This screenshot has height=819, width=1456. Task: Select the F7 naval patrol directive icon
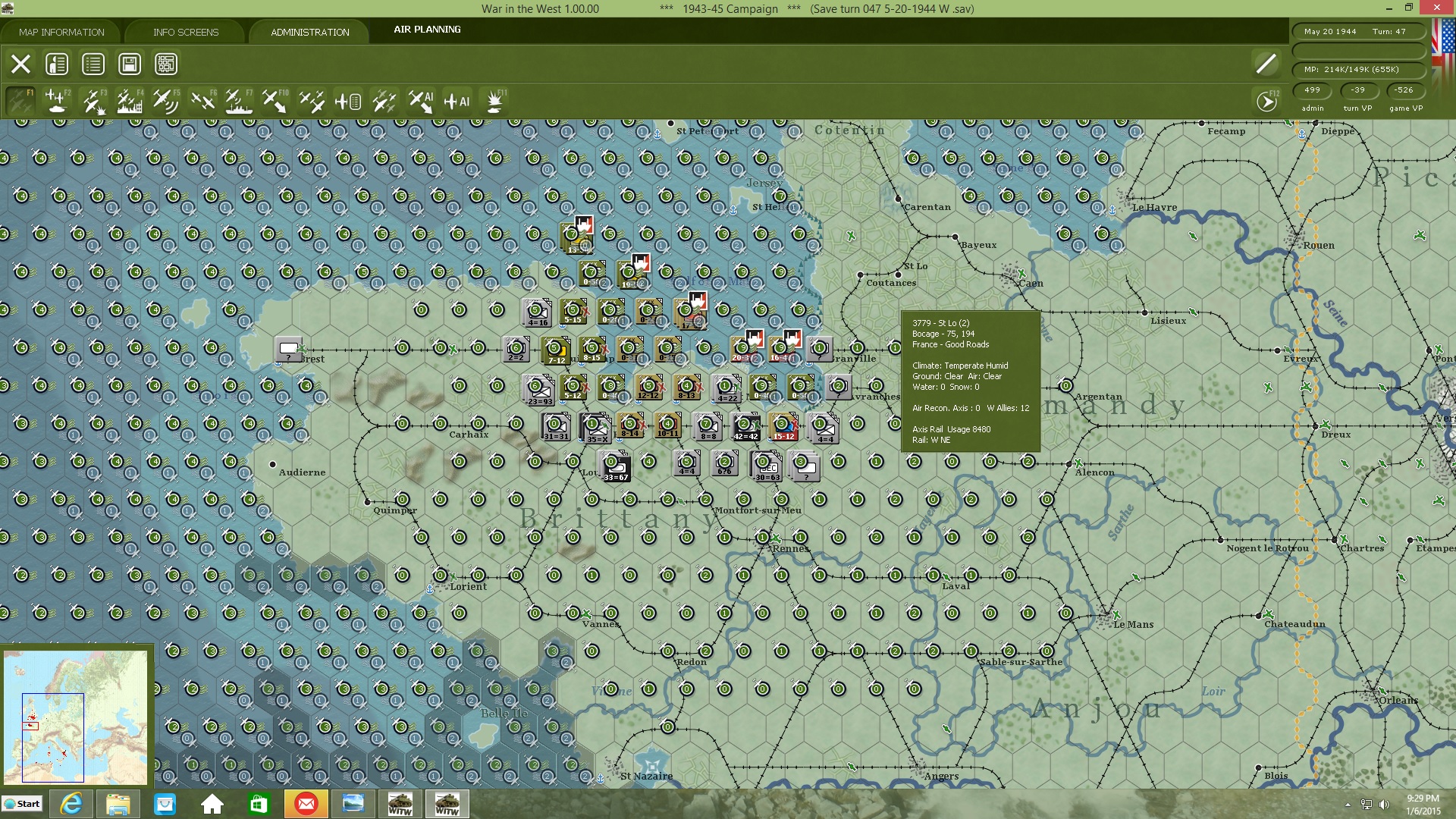coord(239,101)
